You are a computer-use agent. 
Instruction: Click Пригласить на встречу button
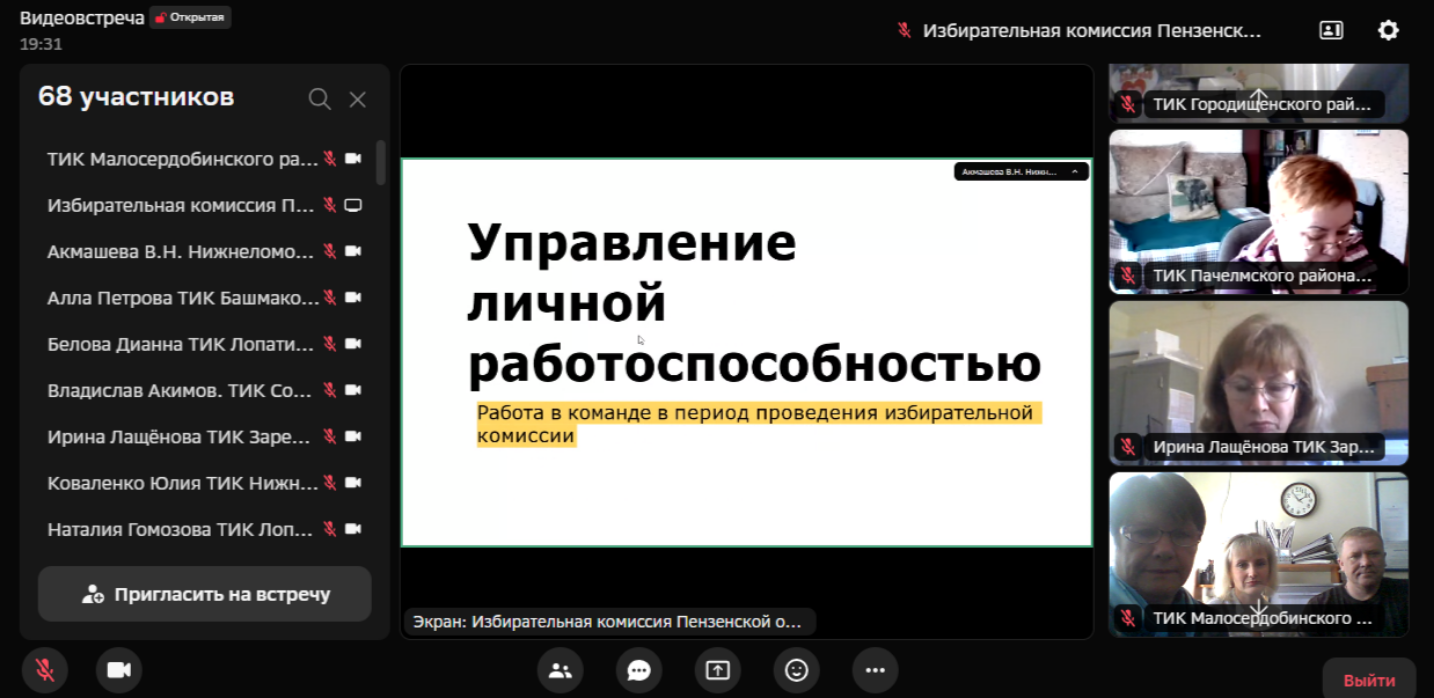(x=205, y=594)
